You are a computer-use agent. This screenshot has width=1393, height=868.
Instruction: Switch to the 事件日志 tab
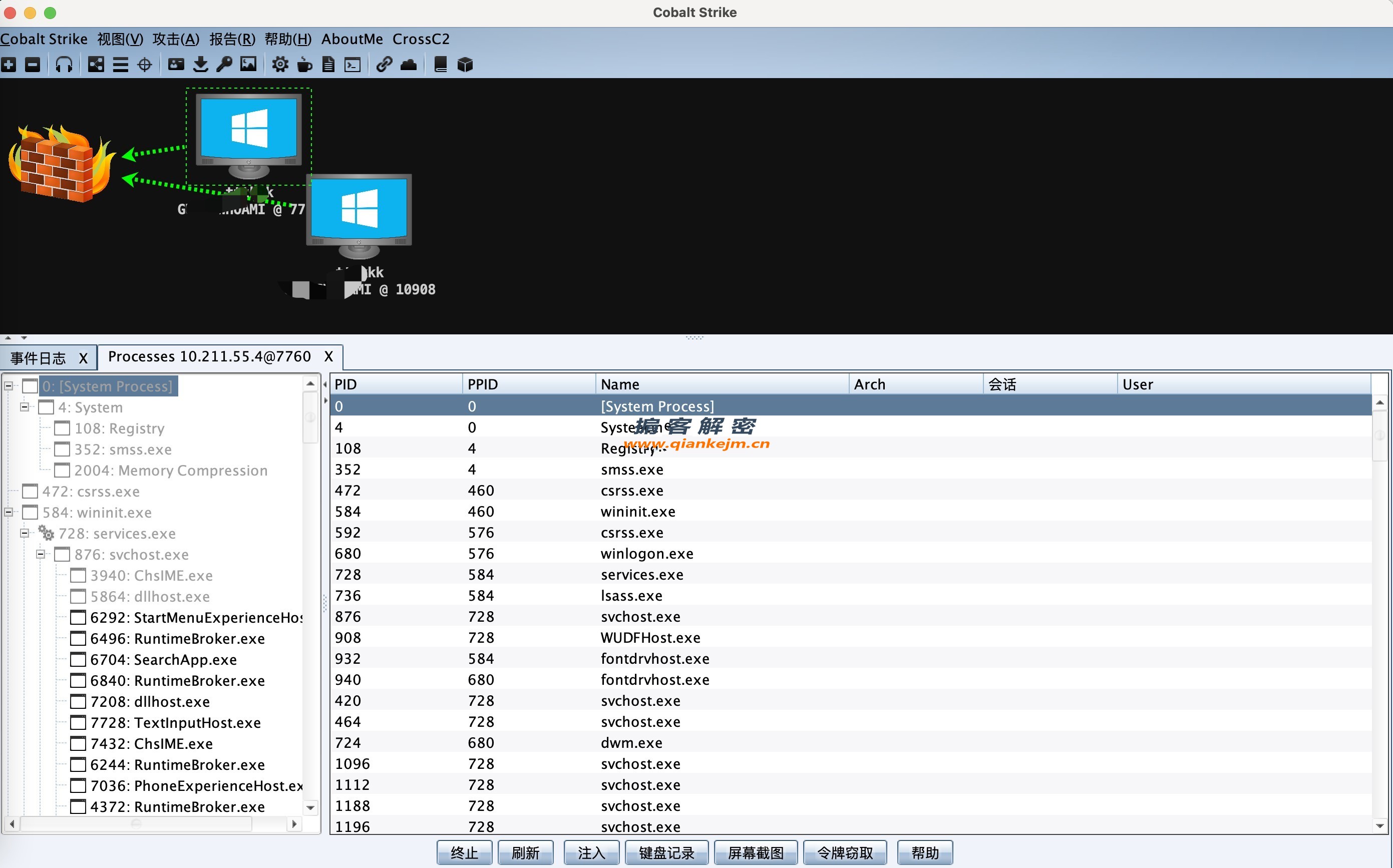point(38,358)
